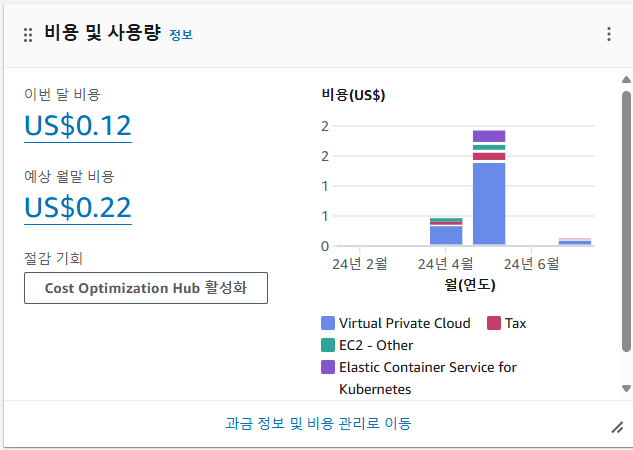The width and height of the screenshot is (633, 450).
Task: Click the 절감 기회 label
Action: 53,258
